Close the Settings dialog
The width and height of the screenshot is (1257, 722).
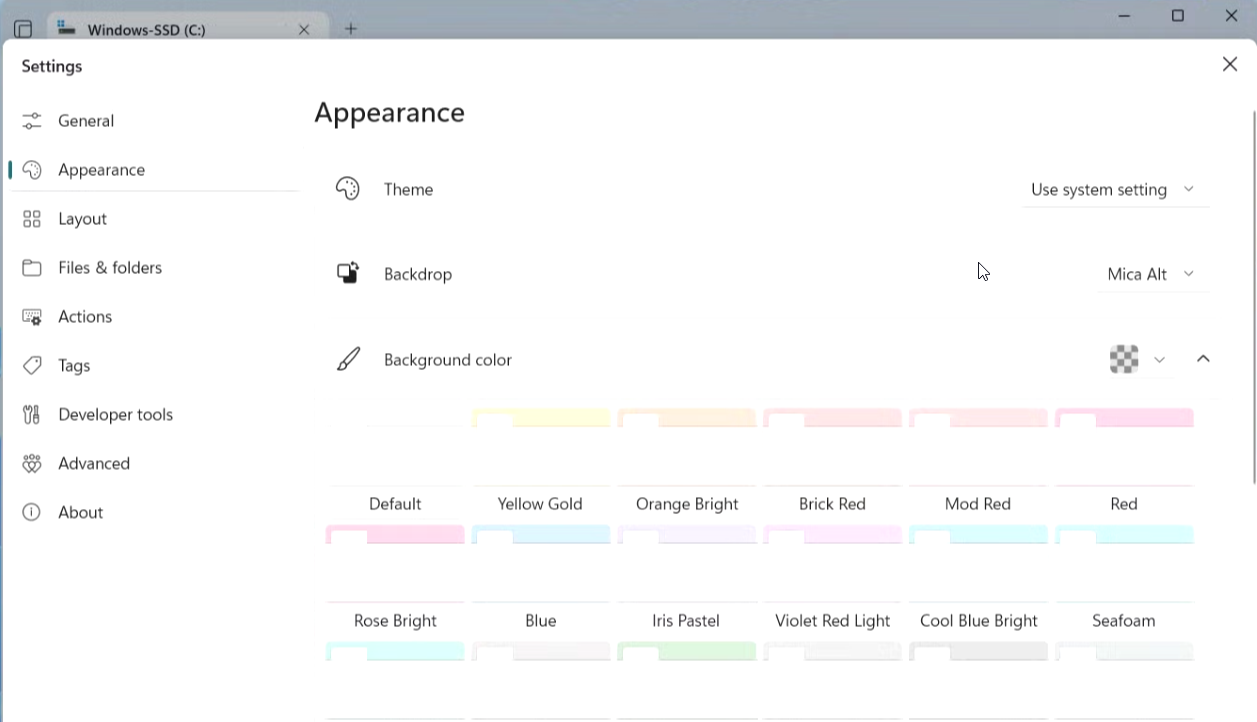[x=1230, y=65]
